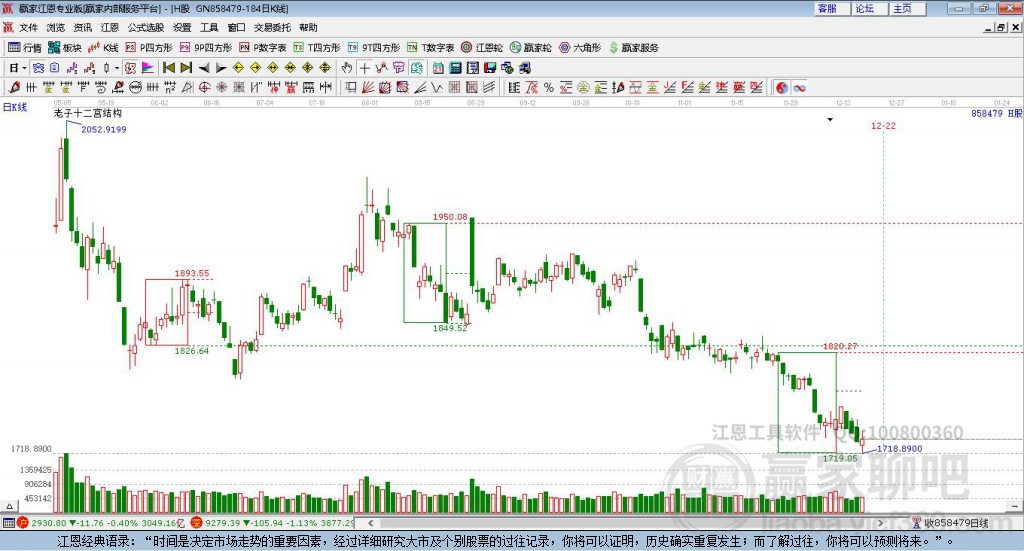This screenshot has width=1024, height=551.
Task: Open 赢家服务 with the dollar icon
Action: tap(633, 48)
